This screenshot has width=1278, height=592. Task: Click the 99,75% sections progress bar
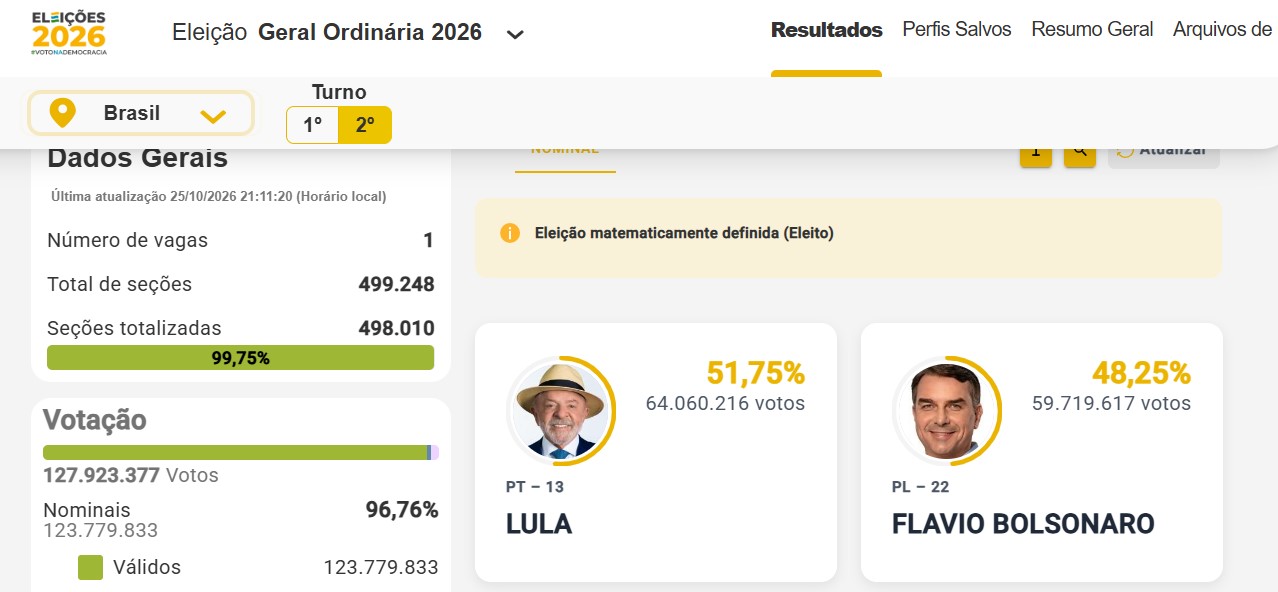(x=240, y=358)
